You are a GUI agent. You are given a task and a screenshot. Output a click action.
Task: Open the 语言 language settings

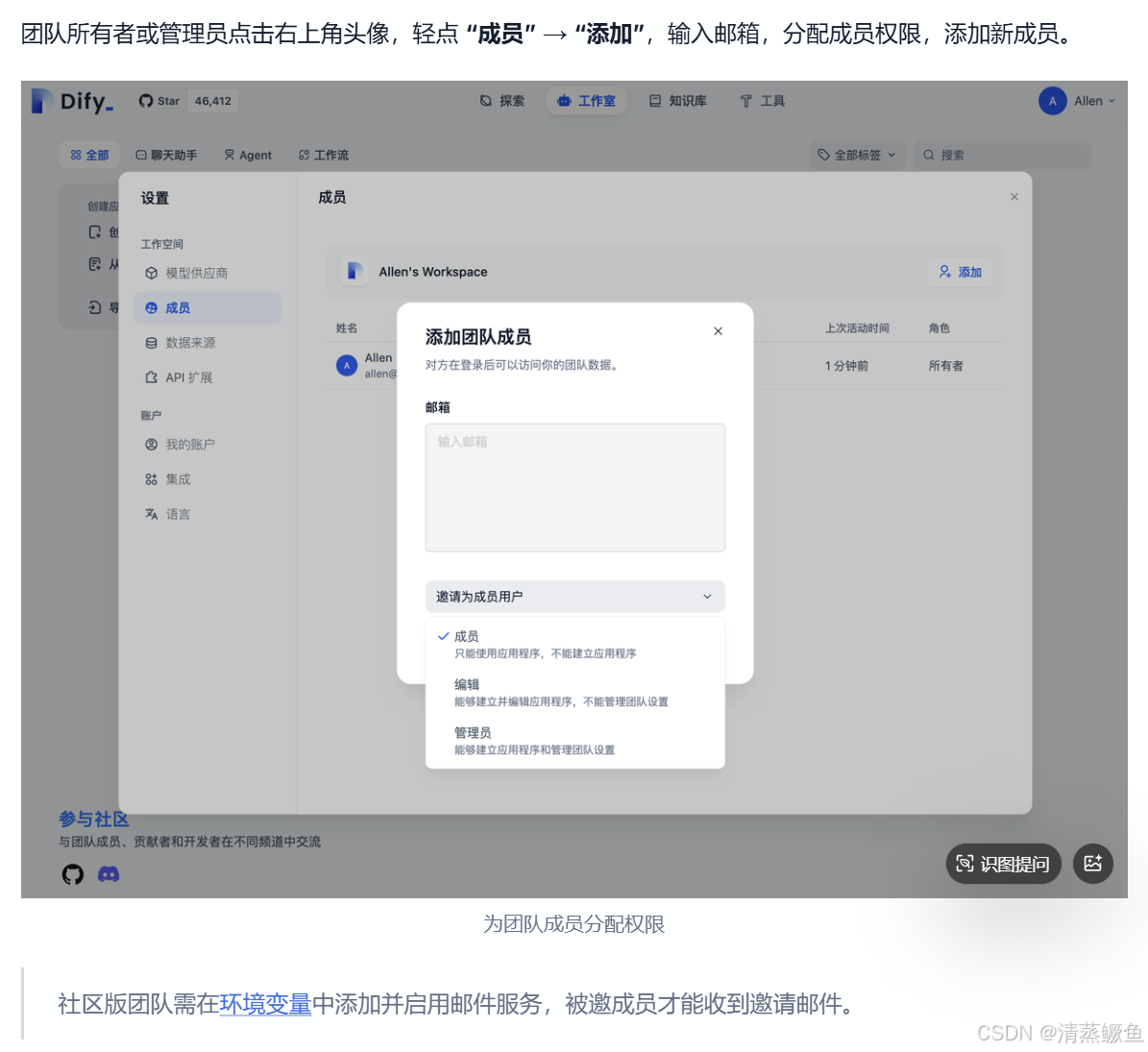[176, 513]
